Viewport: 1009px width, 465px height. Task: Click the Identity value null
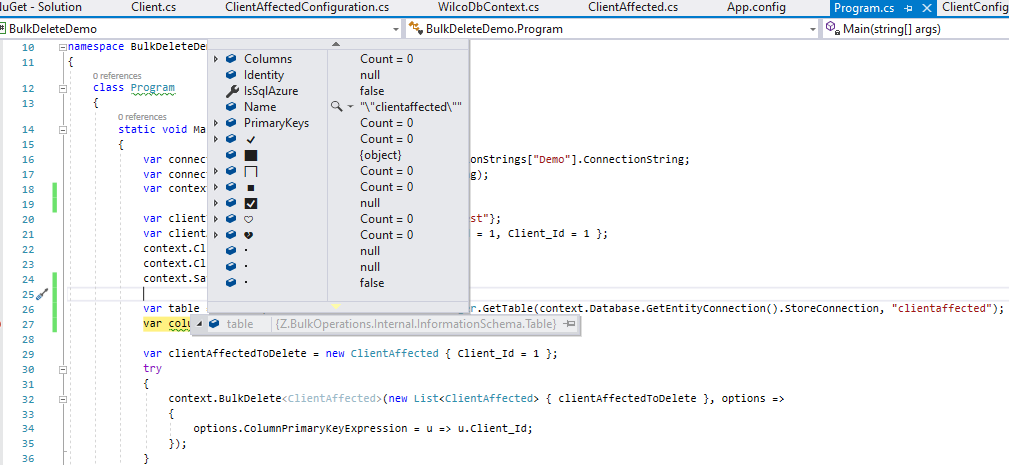pos(370,75)
